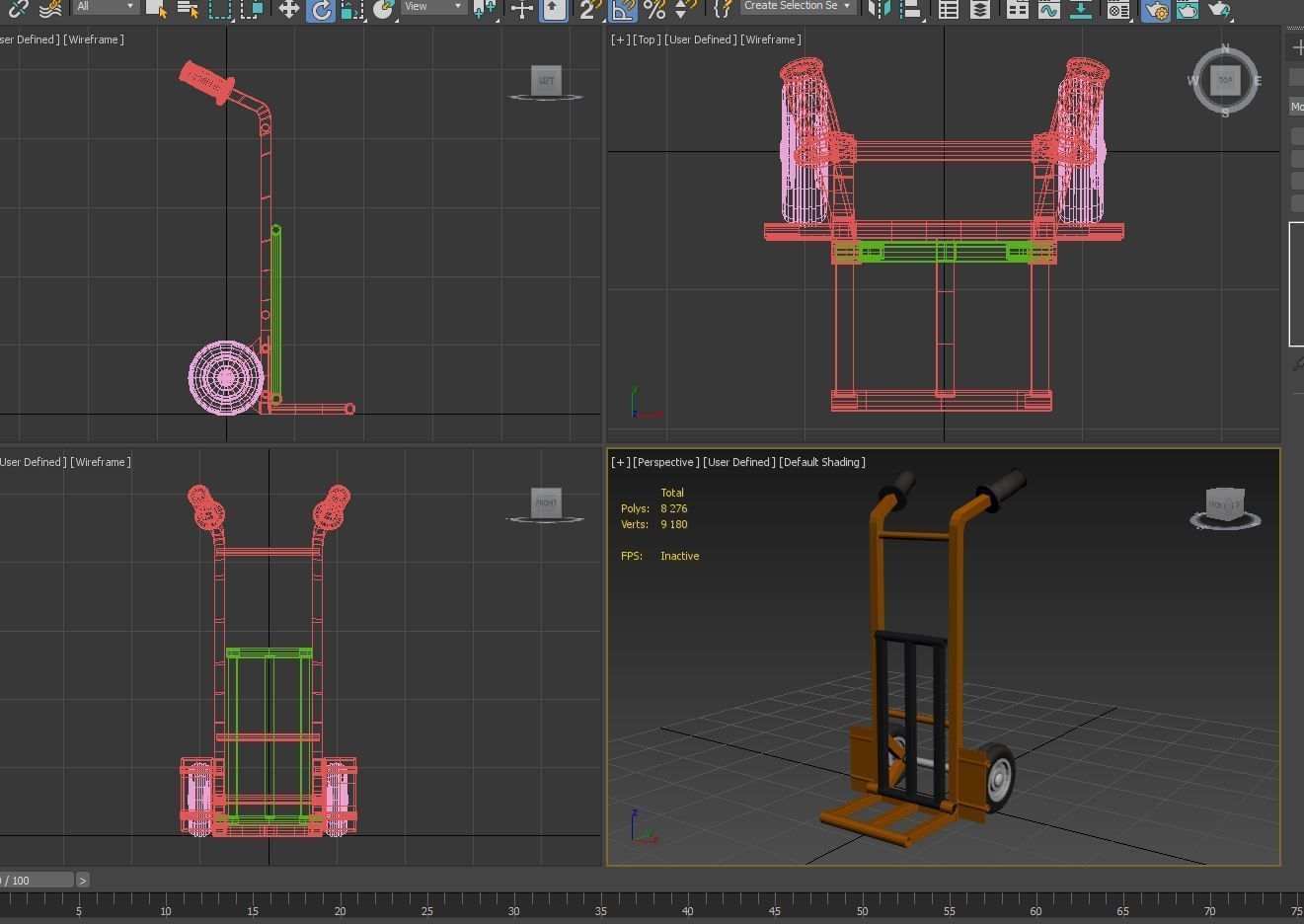The height and width of the screenshot is (924, 1304).
Task: Open [User Defined] menu in the Top viewport
Action: click(x=699, y=39)
